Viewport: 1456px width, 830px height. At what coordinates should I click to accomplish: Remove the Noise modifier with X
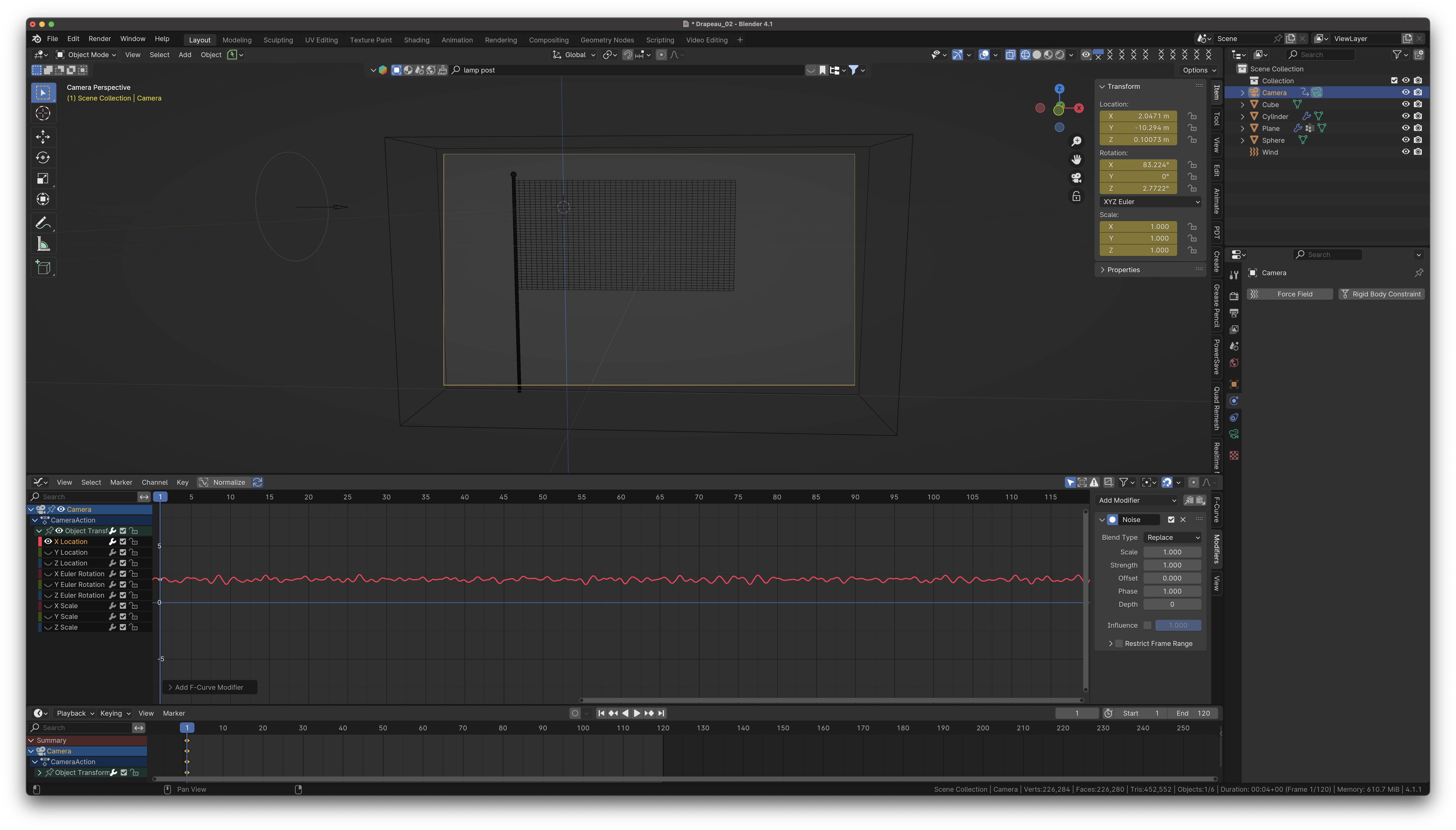point(1183,520)
